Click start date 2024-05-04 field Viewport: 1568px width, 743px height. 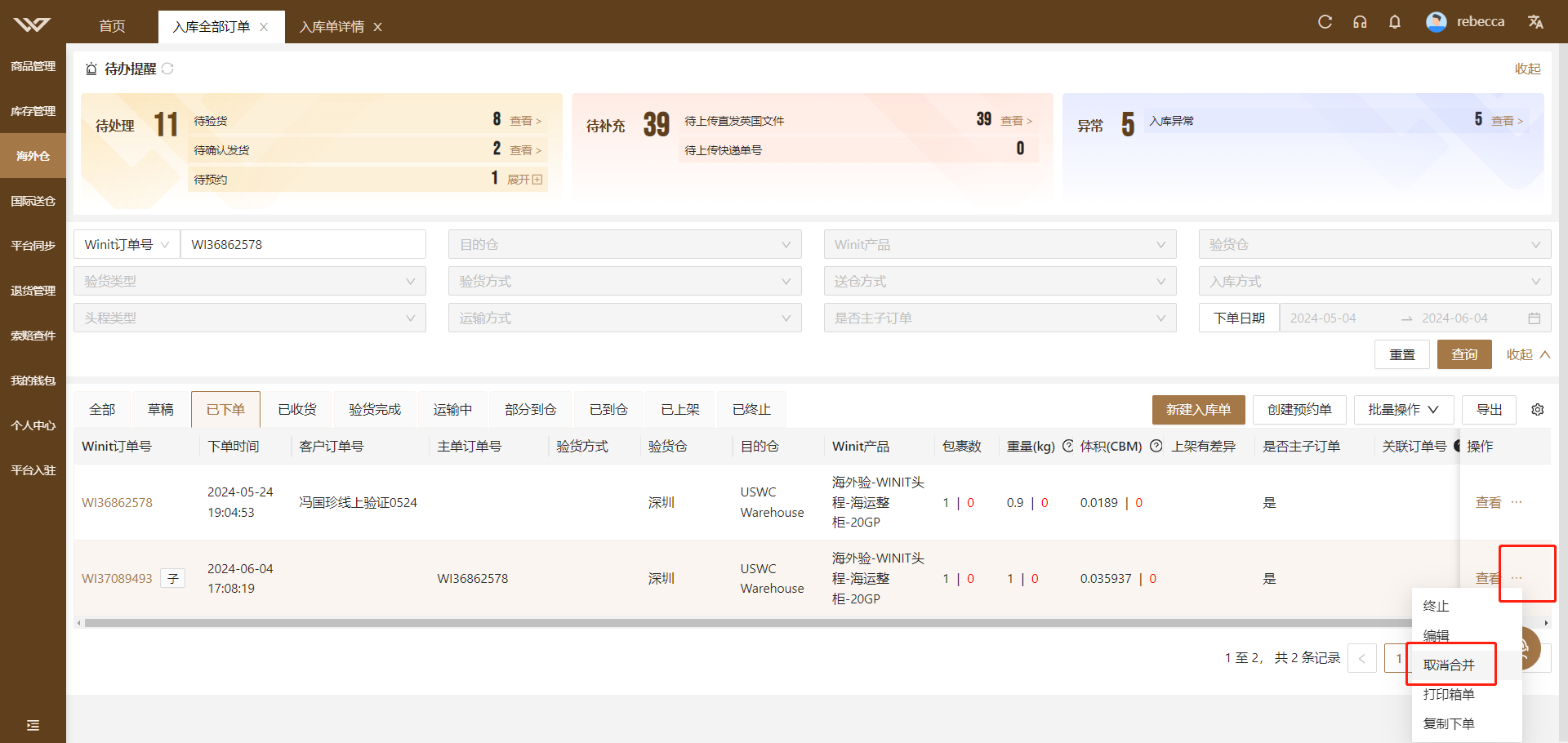pos(1337,318)
